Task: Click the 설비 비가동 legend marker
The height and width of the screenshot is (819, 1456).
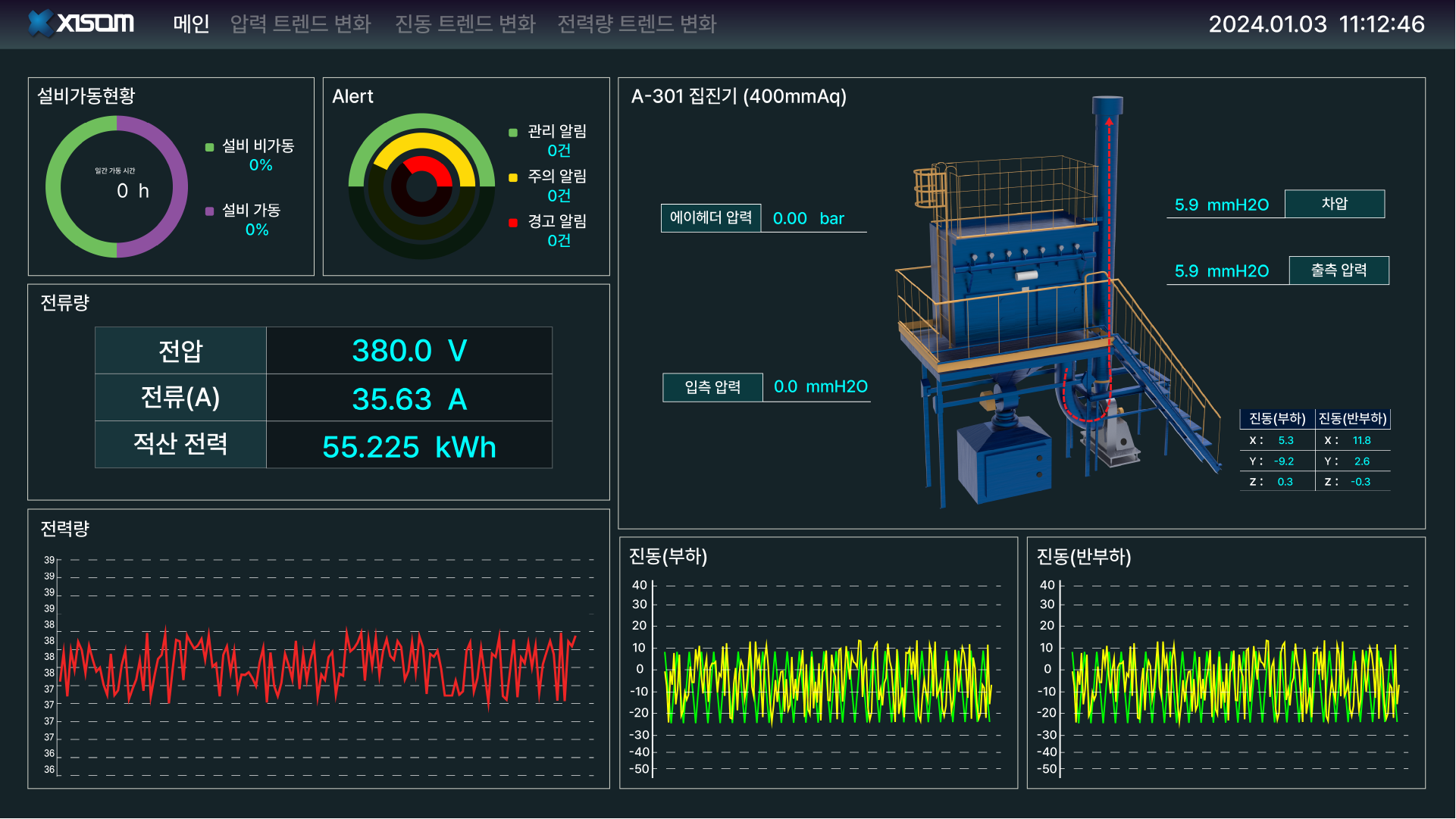Action: point(208,146)
